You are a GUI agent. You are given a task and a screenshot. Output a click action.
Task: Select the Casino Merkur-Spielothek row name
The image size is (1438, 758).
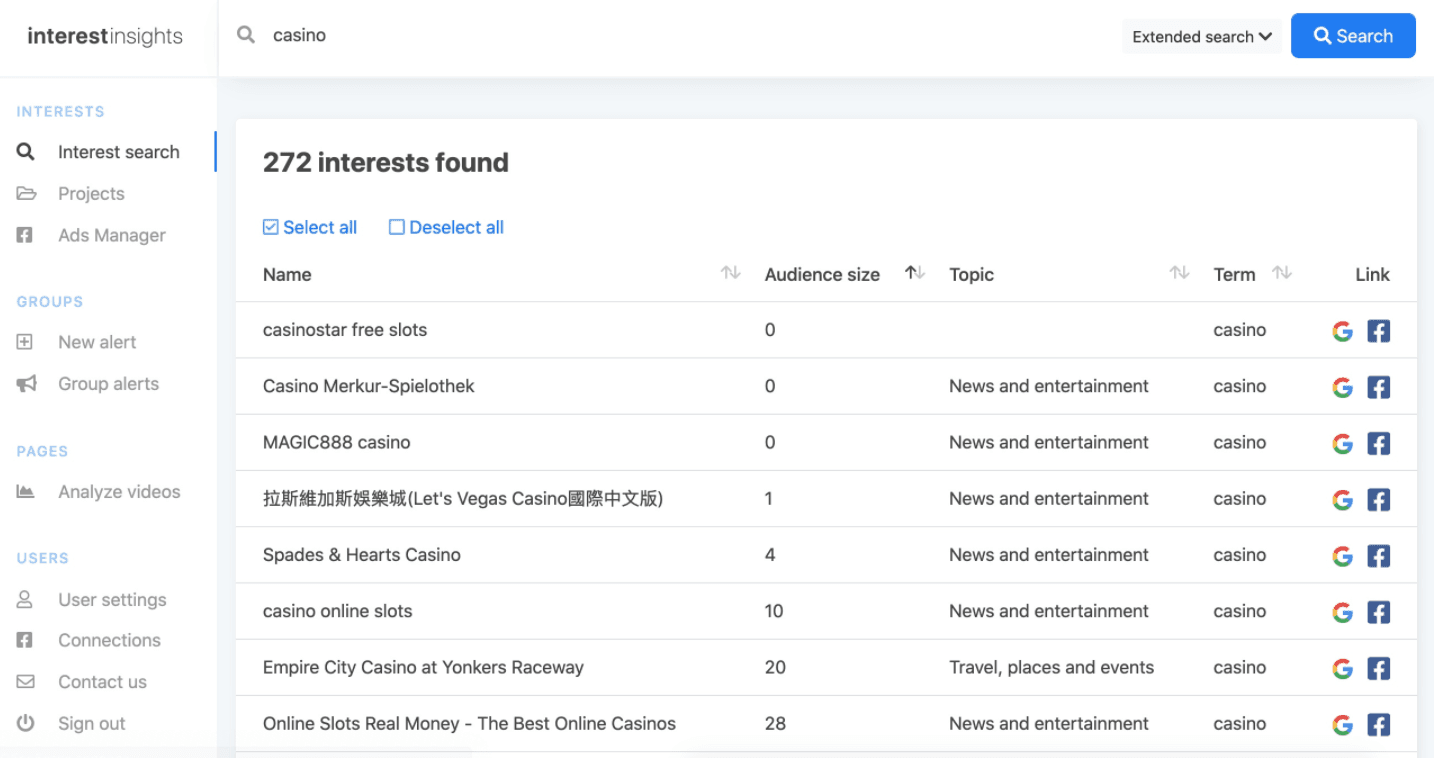[369, 386]
